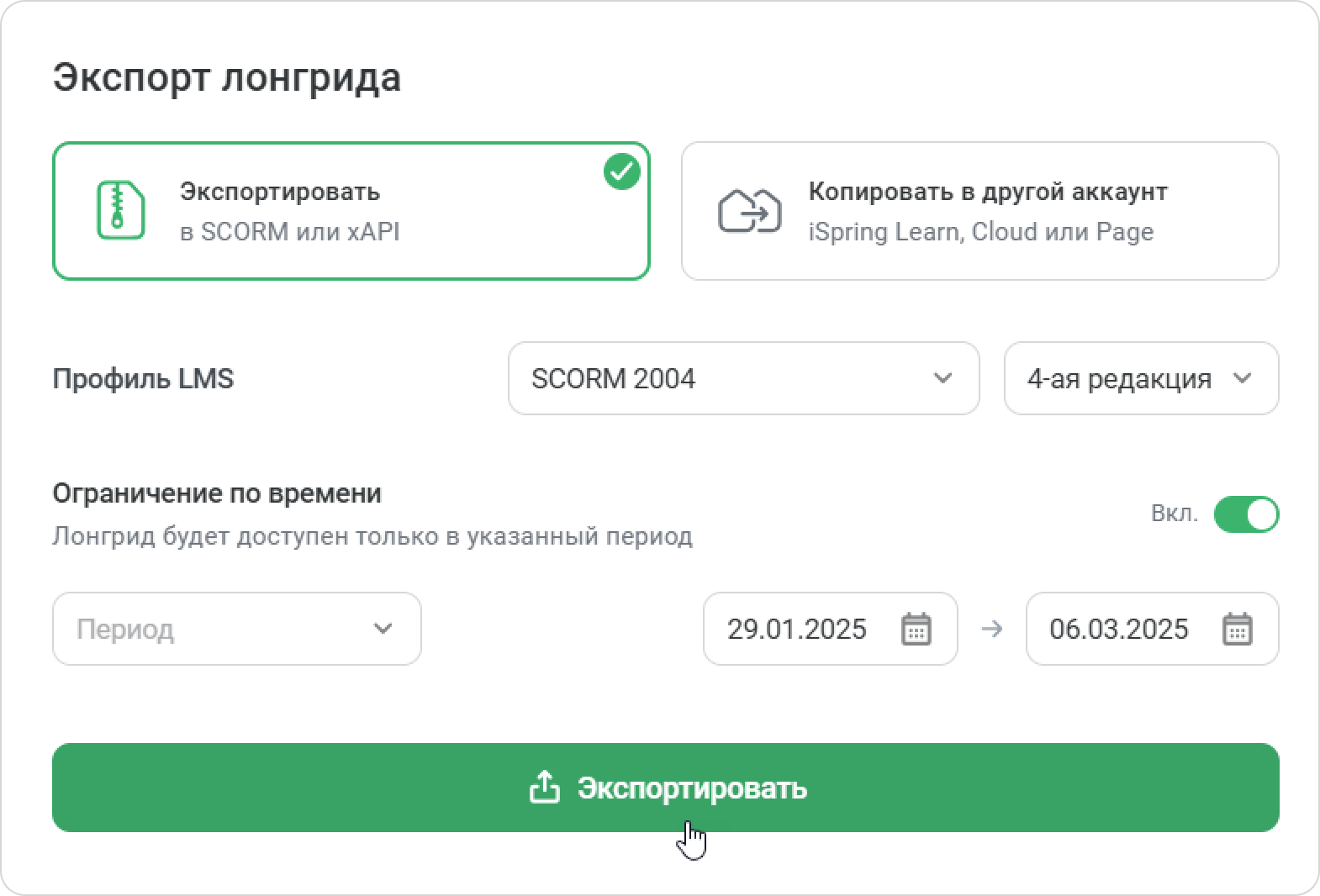Click the Ограничение по времени label

coord(217,493)
